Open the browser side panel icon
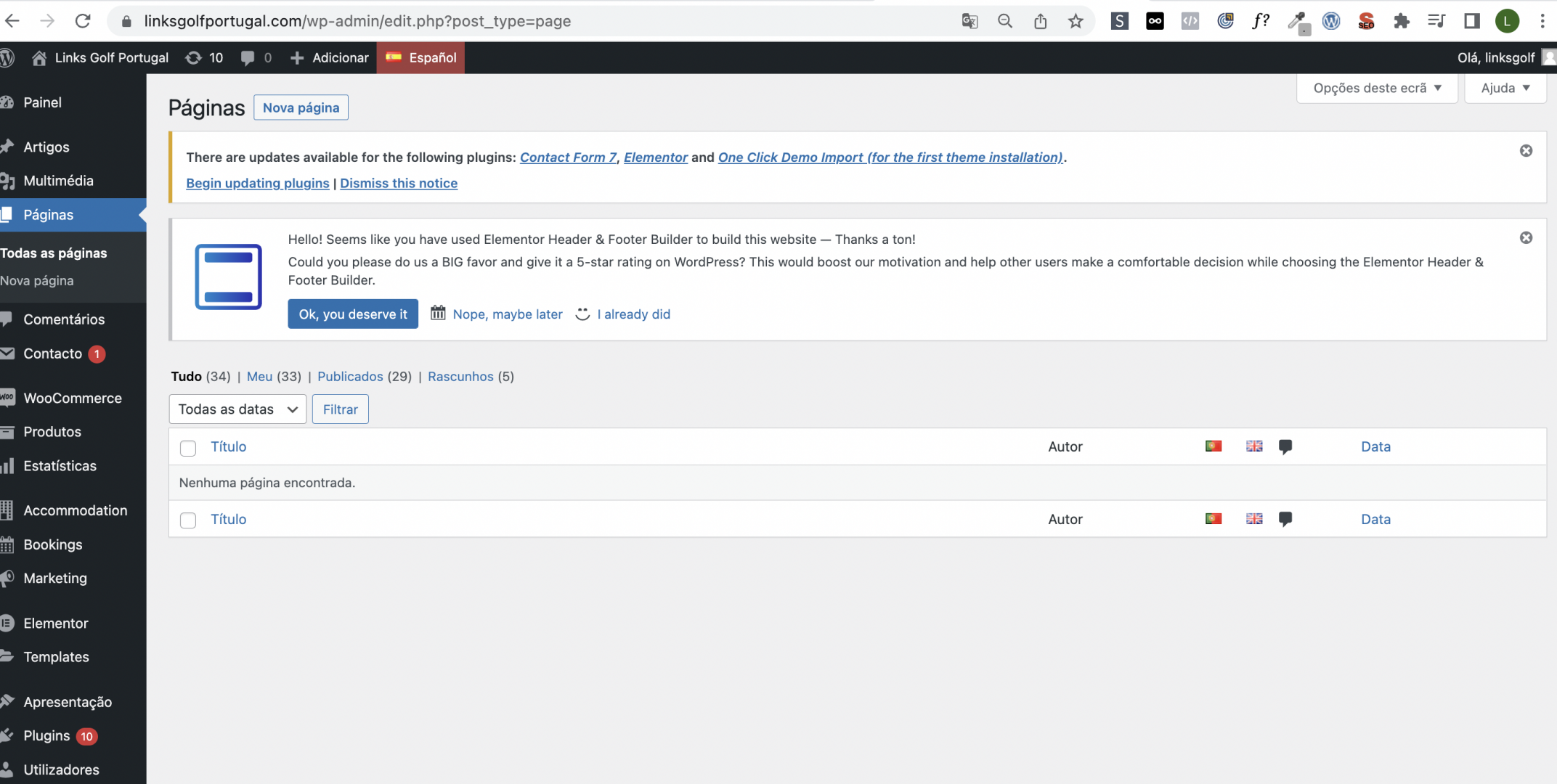The width and height of the screenshot is (1557, 784). point(1472,21)
